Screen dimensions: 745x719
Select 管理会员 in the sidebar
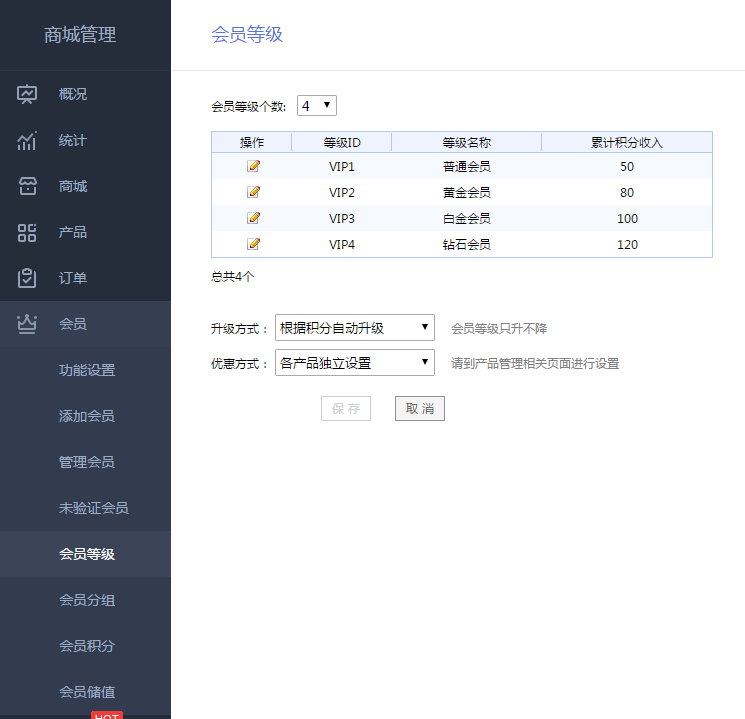(x=87, y=462)
